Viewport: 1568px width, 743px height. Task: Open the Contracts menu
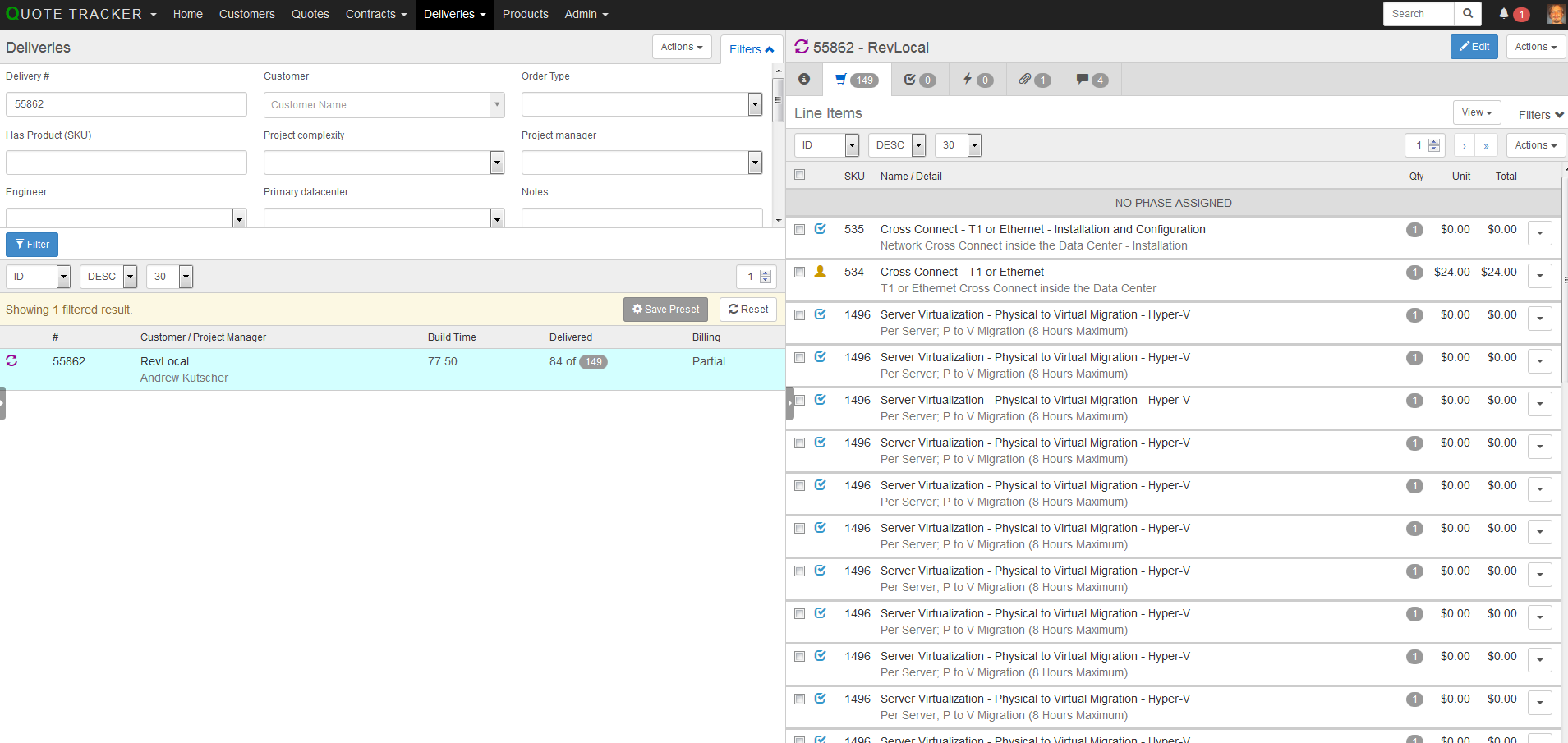375,14
